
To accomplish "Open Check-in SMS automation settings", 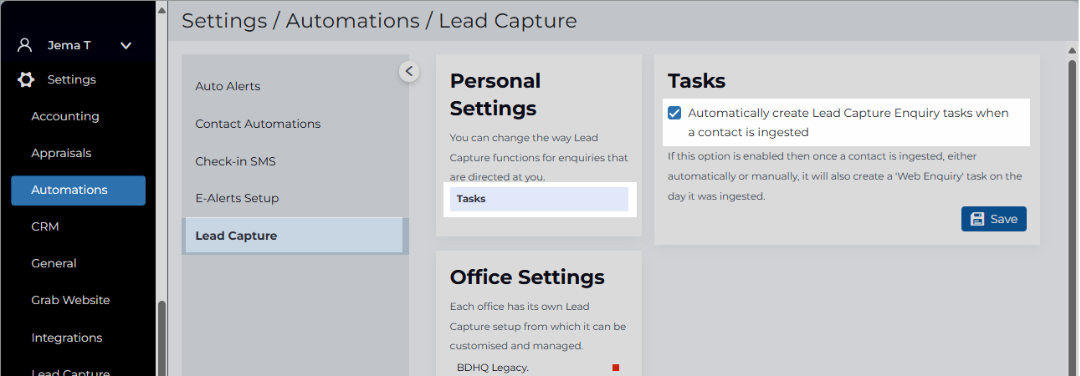I will tap(236, 161).
